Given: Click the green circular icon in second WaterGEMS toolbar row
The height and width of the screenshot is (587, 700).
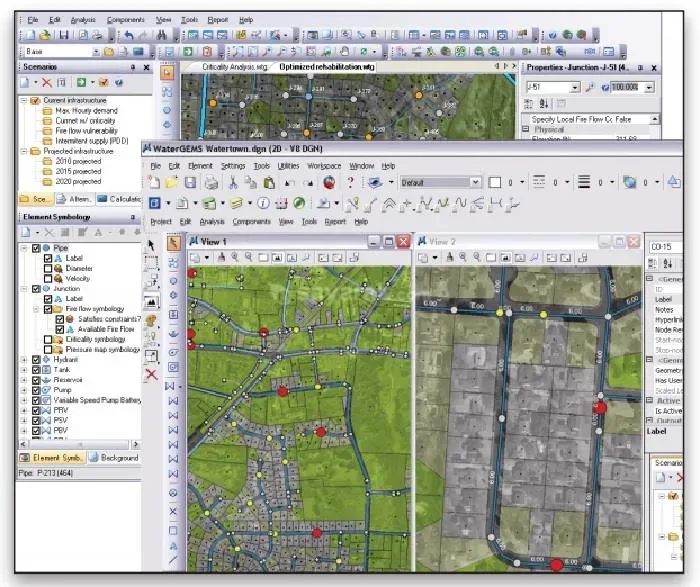Looking at the screenshot, I should point(299,204).
